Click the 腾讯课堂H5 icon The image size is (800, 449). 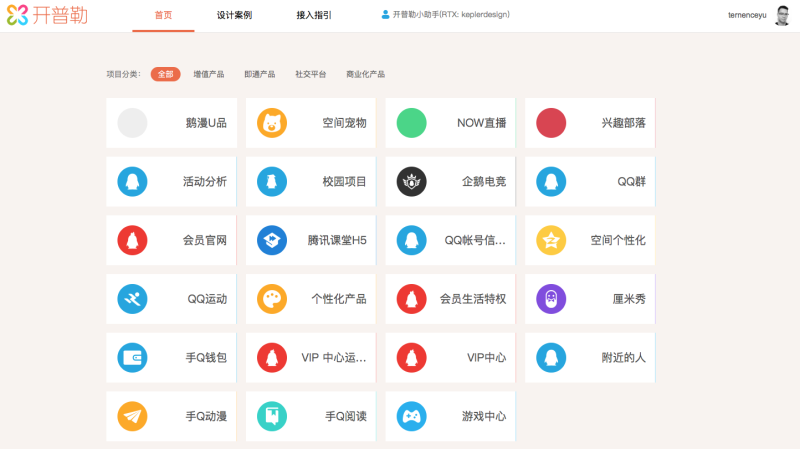[x=272, y=240]
